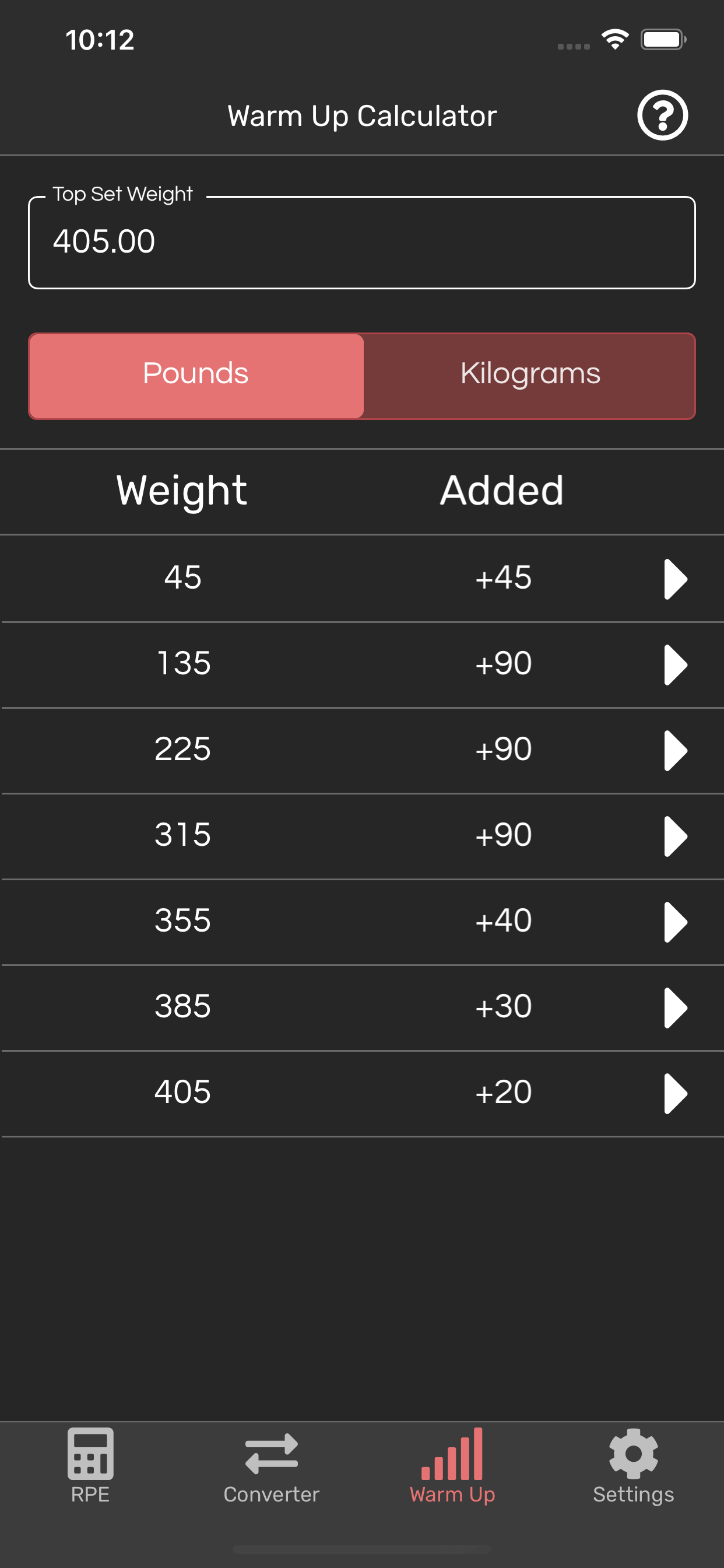Screen dimensions: 724x1568
Task: Expand the 405 top set row arrow
Action: coord(674,1094)
